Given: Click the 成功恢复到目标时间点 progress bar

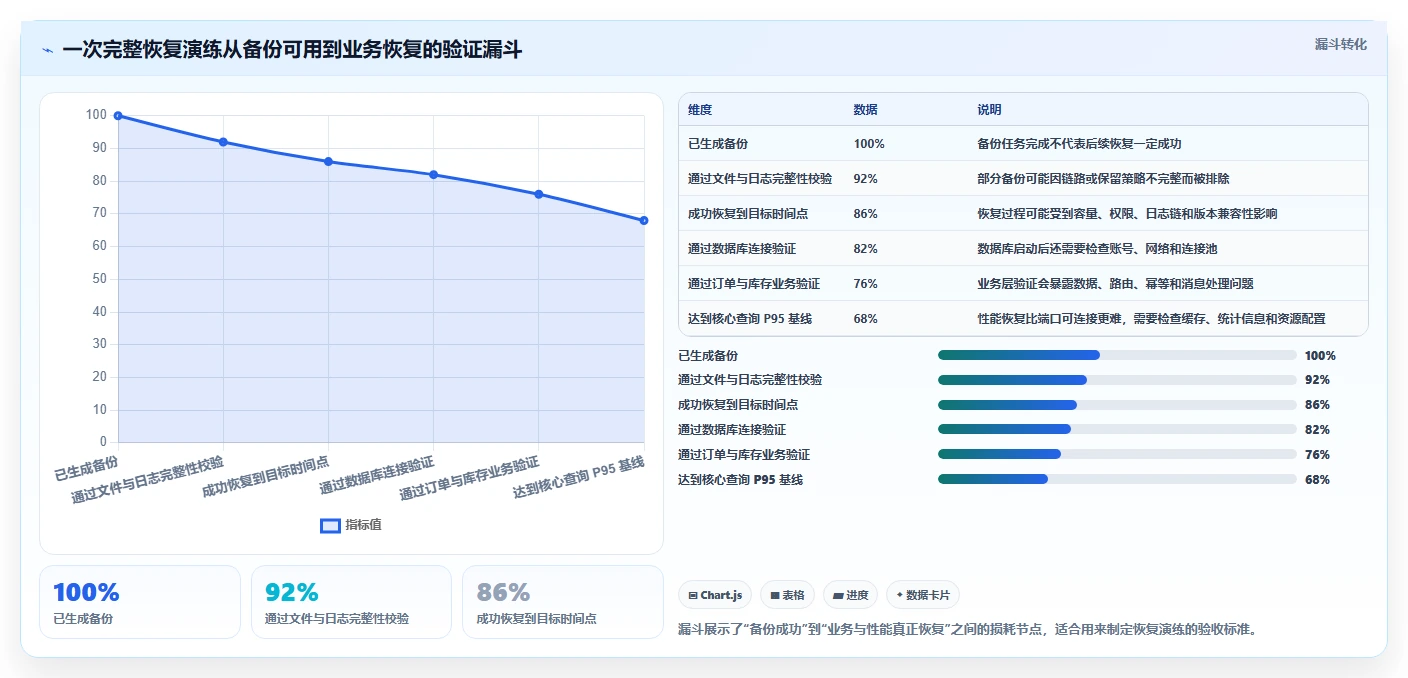Looking at the screenshot, I should (x=1117, y=405).
